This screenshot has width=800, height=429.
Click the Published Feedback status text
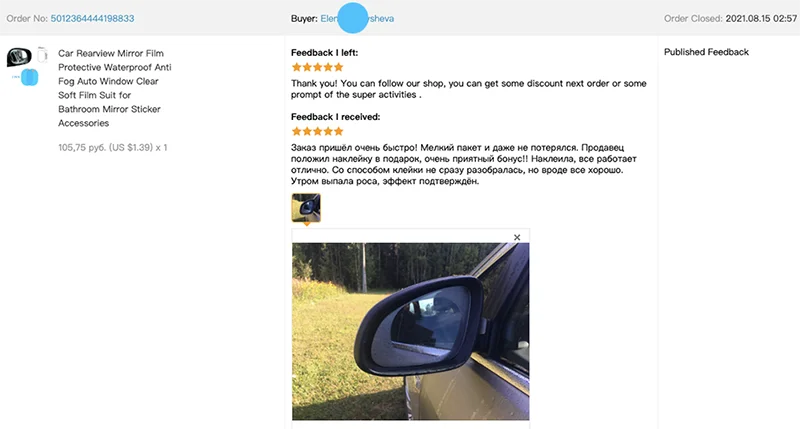point(706,52)
